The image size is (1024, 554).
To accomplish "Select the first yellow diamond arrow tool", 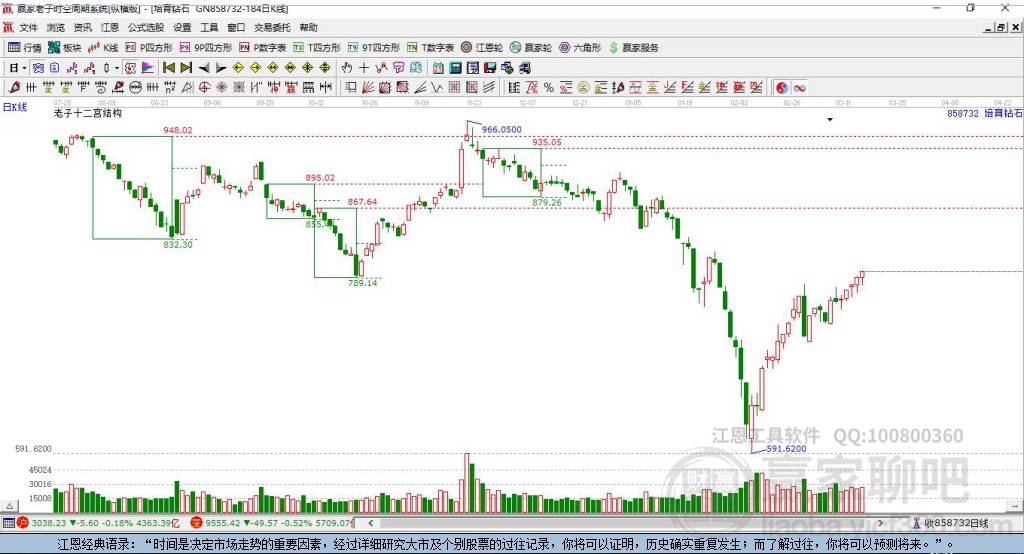I will 238,67.
